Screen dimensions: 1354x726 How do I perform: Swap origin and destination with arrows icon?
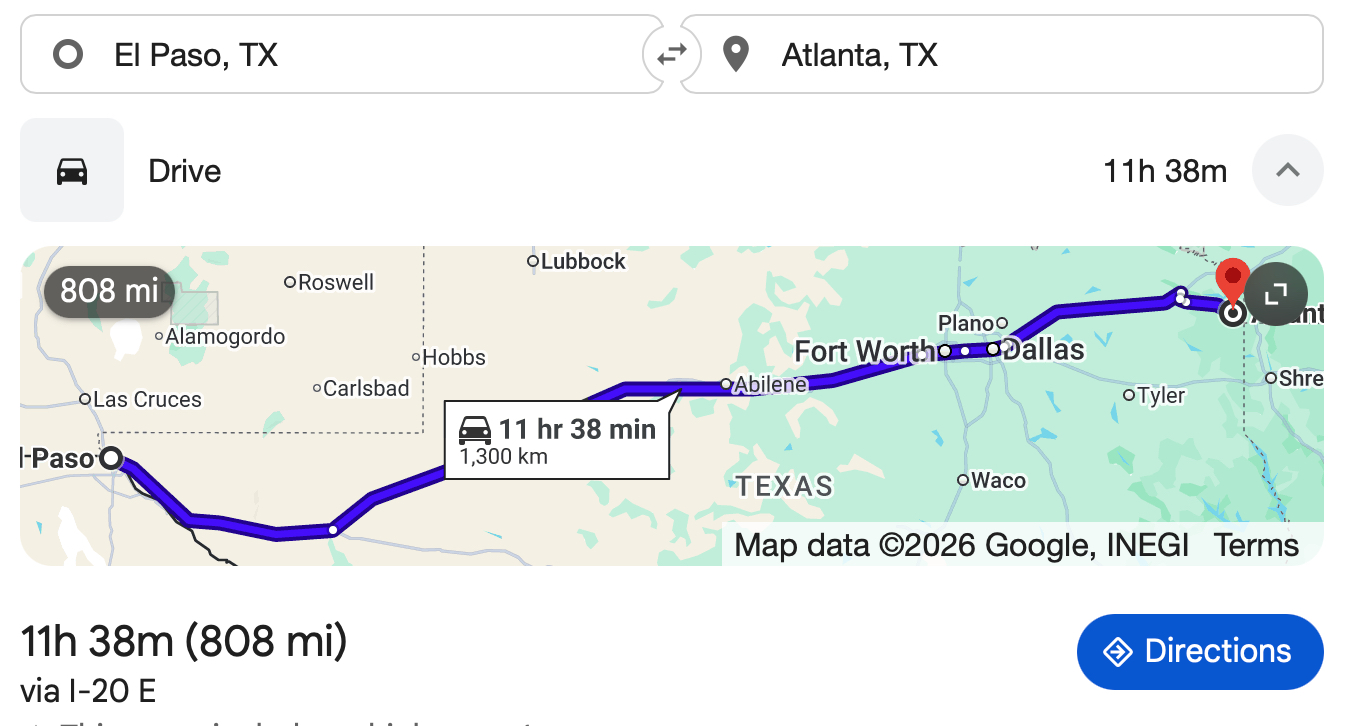[x=671, y=54]
